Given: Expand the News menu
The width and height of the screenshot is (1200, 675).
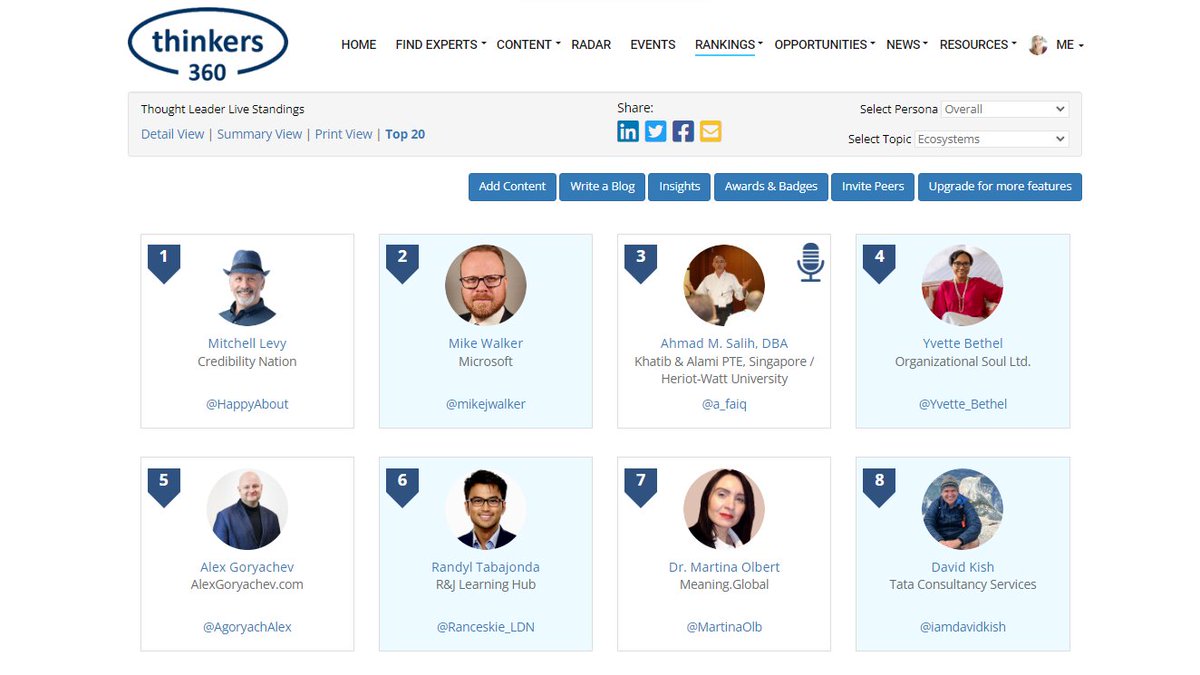Looking at the screenshot, I should point(907,45).
